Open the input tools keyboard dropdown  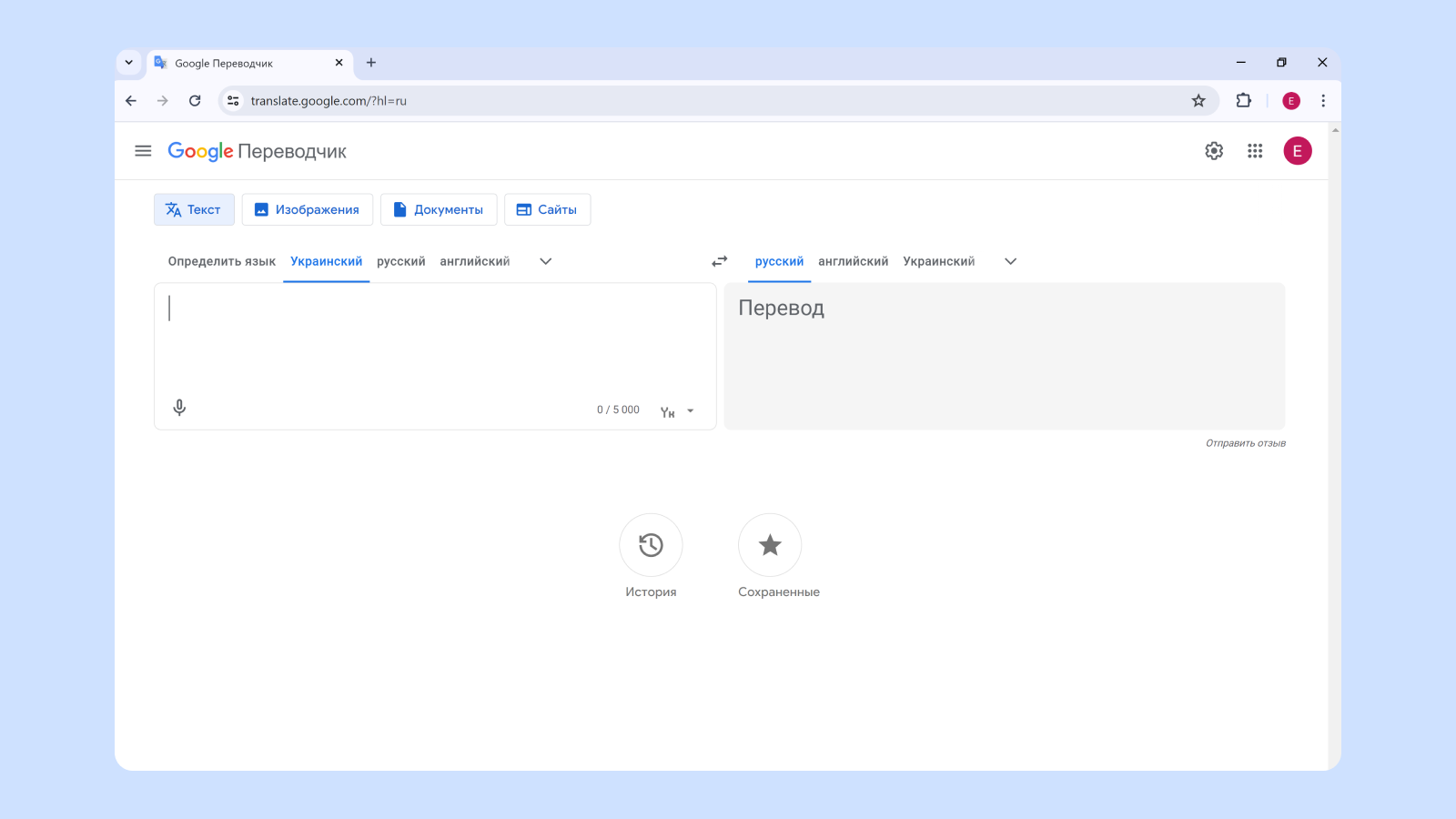[x=690, y=411]
